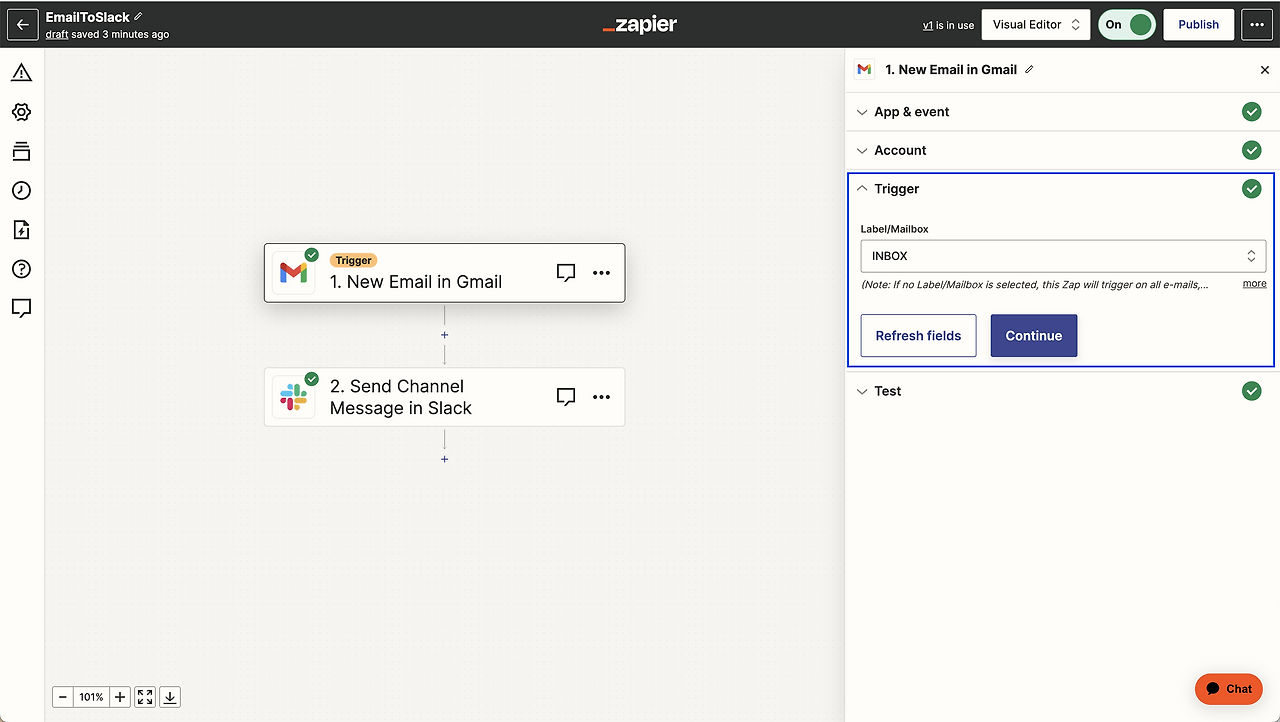The image size is (1280, 722).
Task: Click the Publish button
Action: tap(1198, 25)
